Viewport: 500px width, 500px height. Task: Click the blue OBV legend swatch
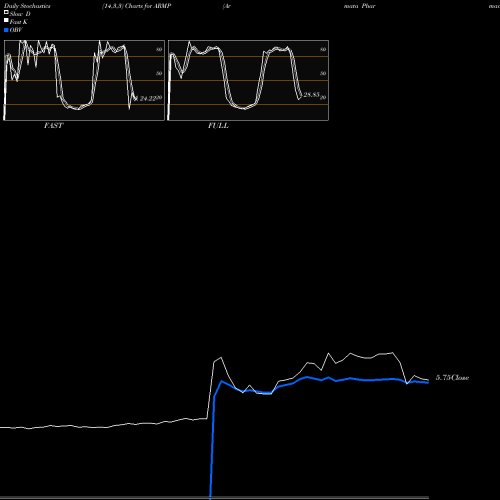click(6, 30)
